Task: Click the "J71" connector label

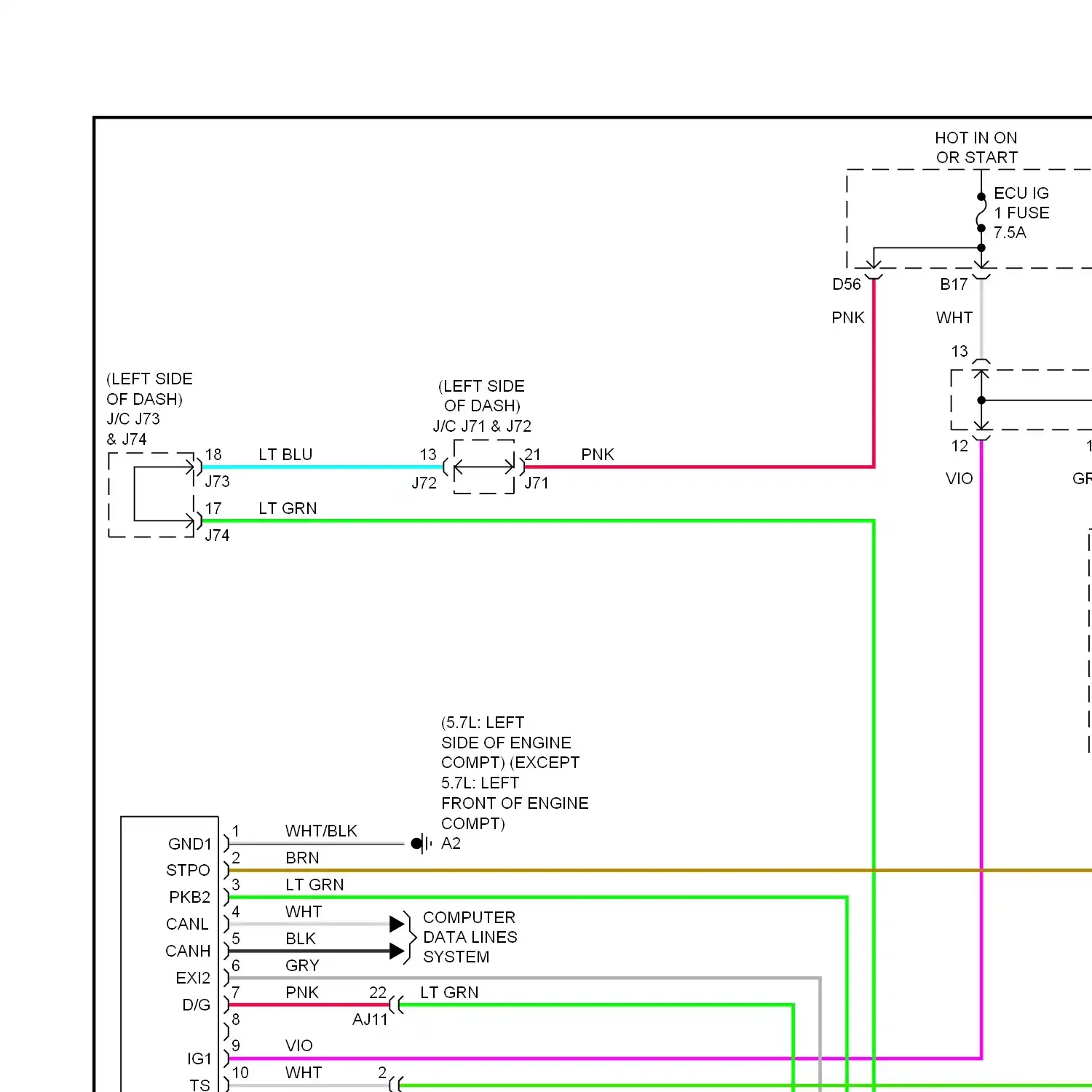Action: [x=537, y=483]
